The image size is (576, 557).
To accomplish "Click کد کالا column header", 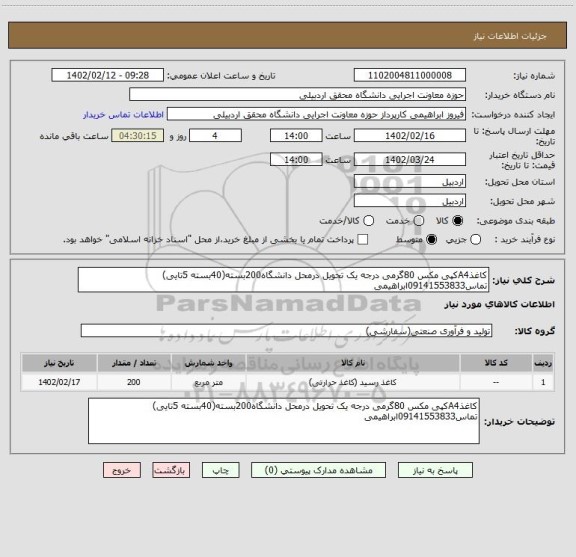I will coord(496,363).
